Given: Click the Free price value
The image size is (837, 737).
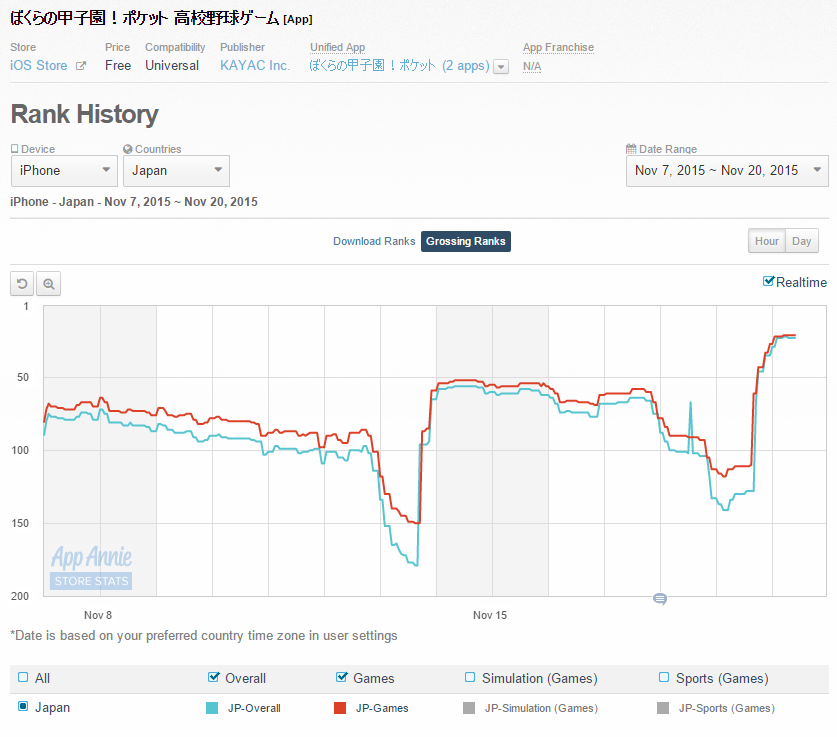Looking at the screenshot, I should (x=118, y=66).
